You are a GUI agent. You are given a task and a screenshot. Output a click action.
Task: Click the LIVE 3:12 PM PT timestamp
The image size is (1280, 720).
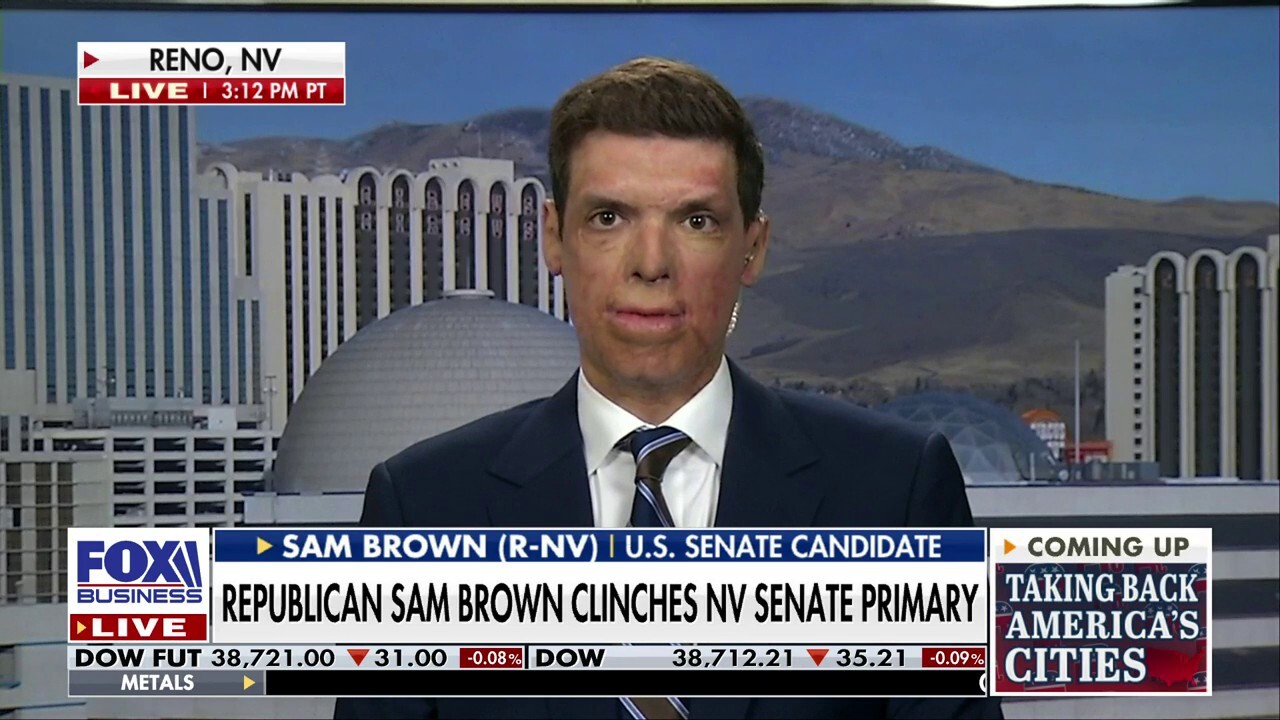pyautogui.click(x=212, y=91)
